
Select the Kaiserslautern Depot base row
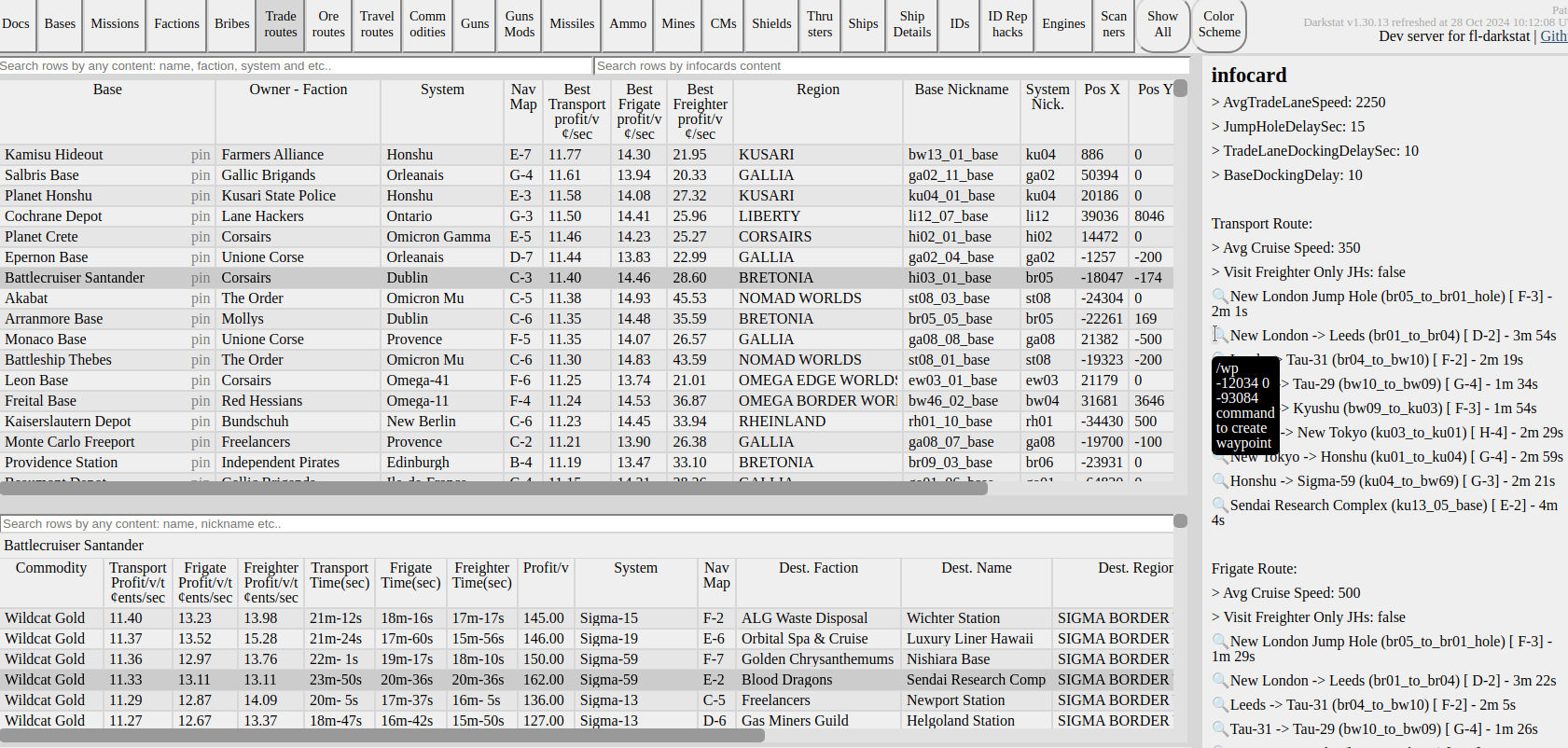tap(587, 422)
